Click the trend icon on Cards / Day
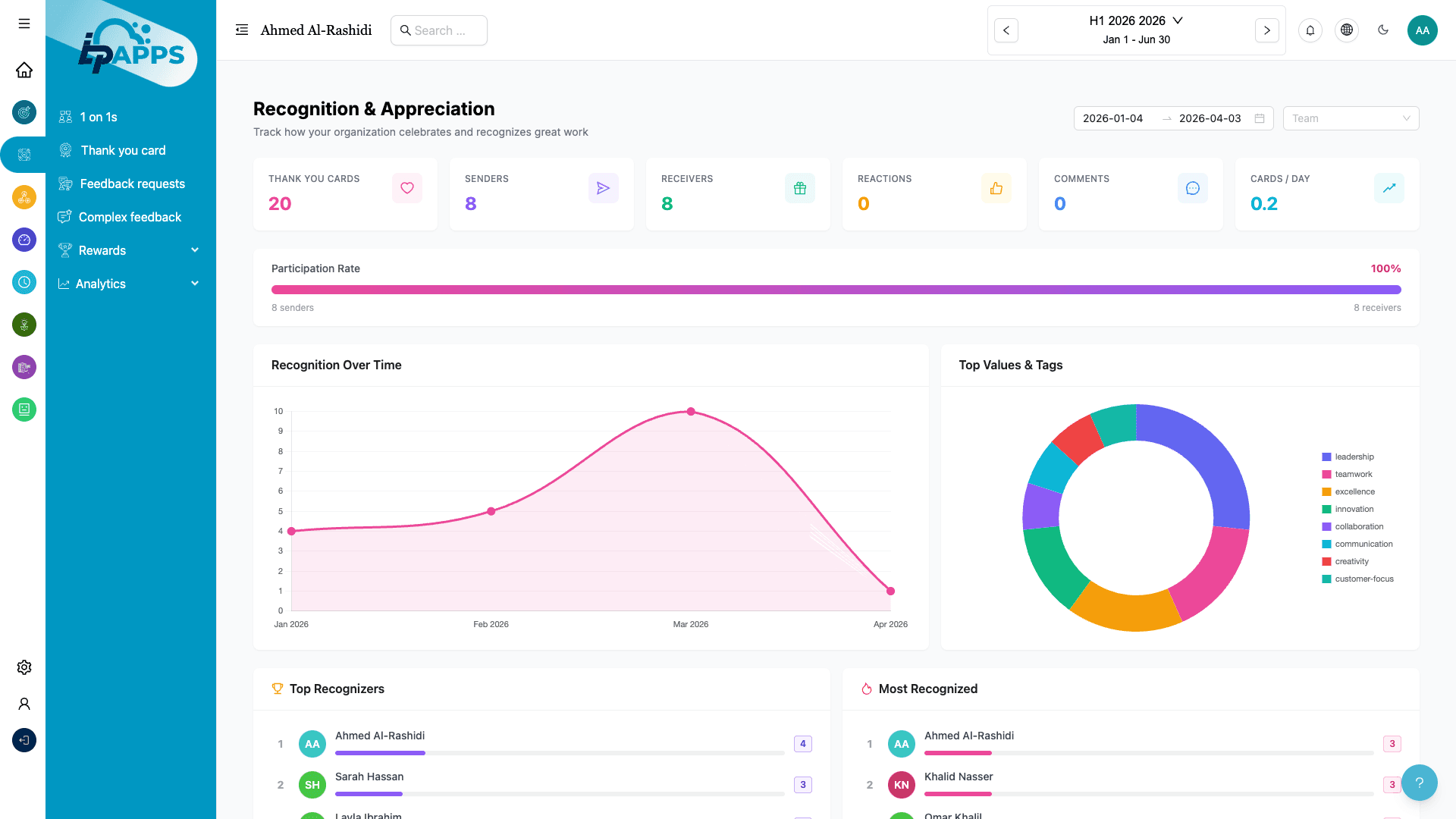This screenshot has width=1456, height=819. [1389, 188]
